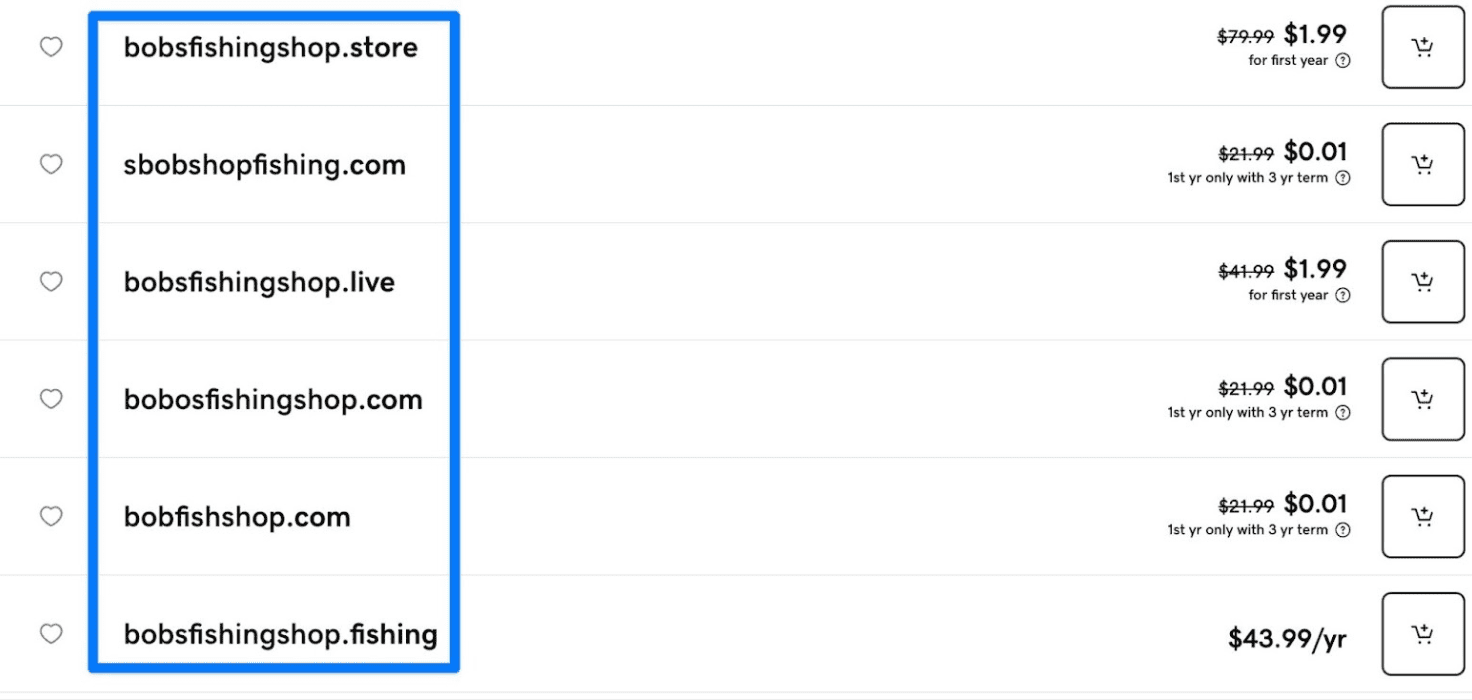
Task: View the first-year pricing info for bobsfishingshop.live
Action: [1344, 296]
